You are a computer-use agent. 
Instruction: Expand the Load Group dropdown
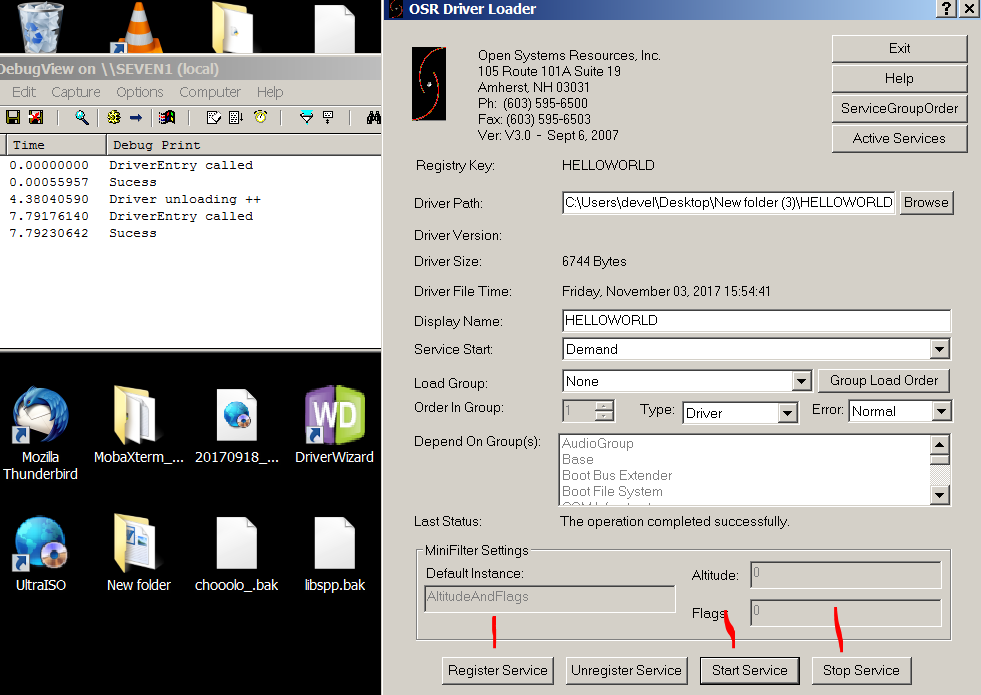(800, 382)
